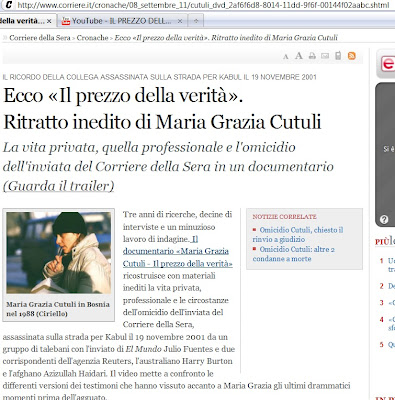Viewport: 395px width, 400px height.
Task: Open sidebar ranked item number 4
Action: 387,324
